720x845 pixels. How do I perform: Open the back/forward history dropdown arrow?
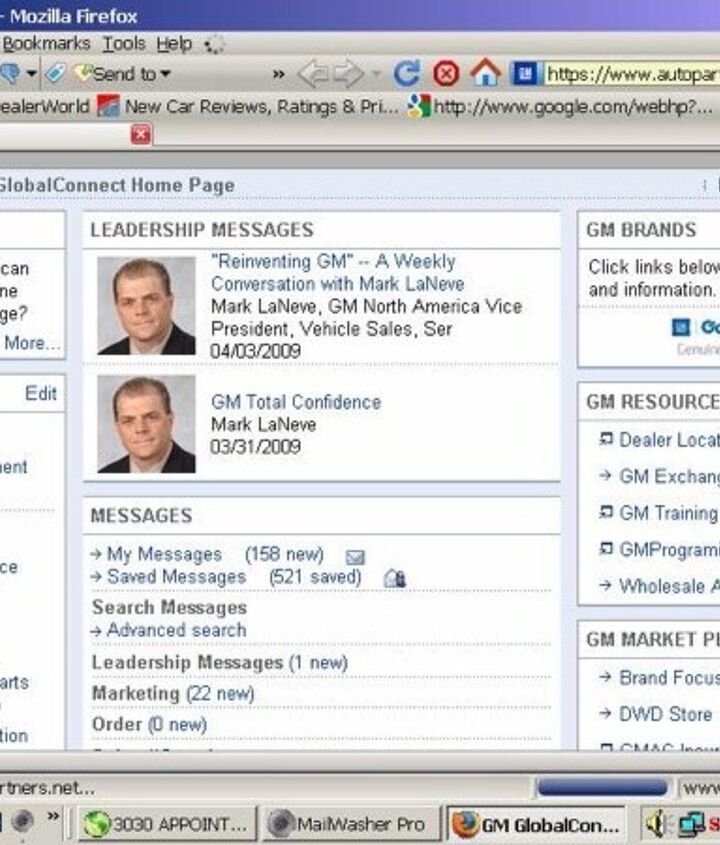coord(376,74)
